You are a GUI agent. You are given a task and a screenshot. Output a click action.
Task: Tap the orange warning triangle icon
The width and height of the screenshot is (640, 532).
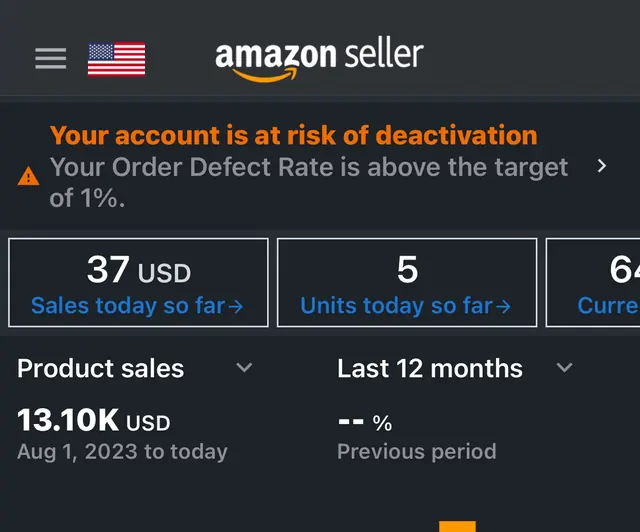tap(29, 176)
